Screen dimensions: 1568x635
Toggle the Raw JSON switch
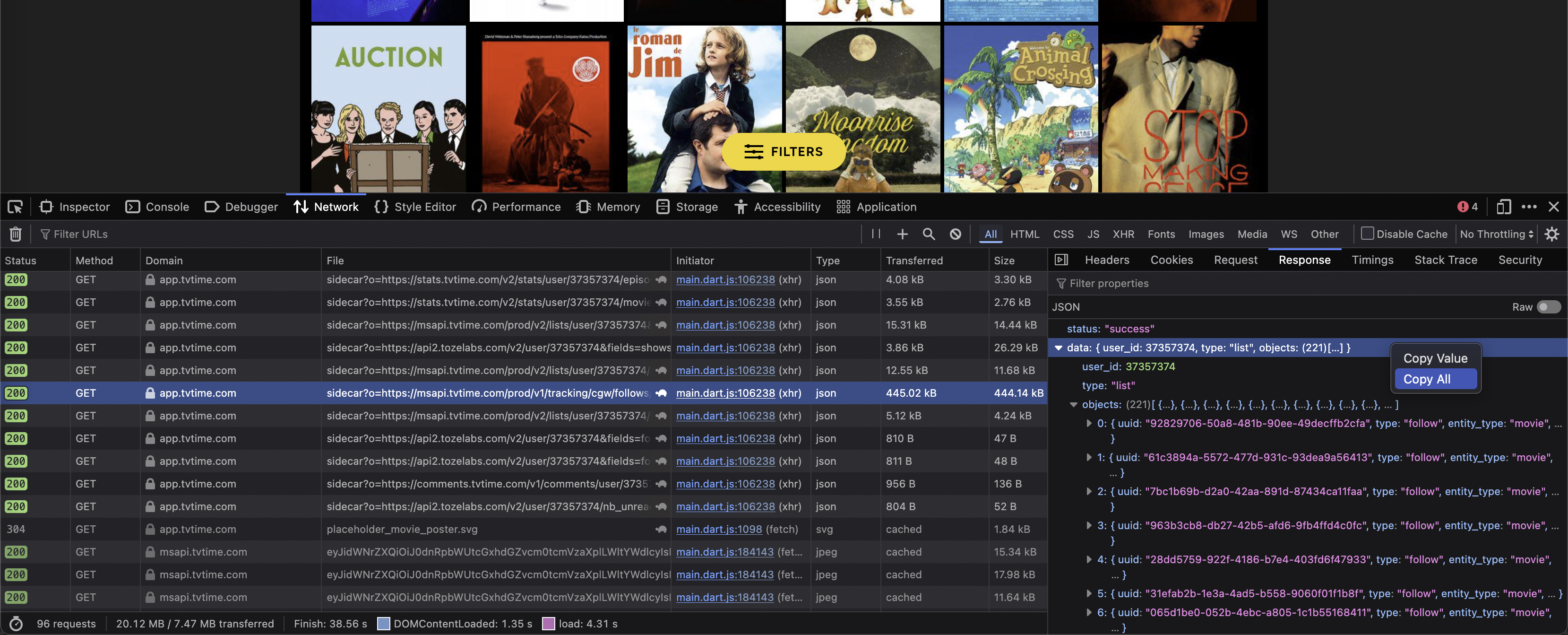point(1549,307)
